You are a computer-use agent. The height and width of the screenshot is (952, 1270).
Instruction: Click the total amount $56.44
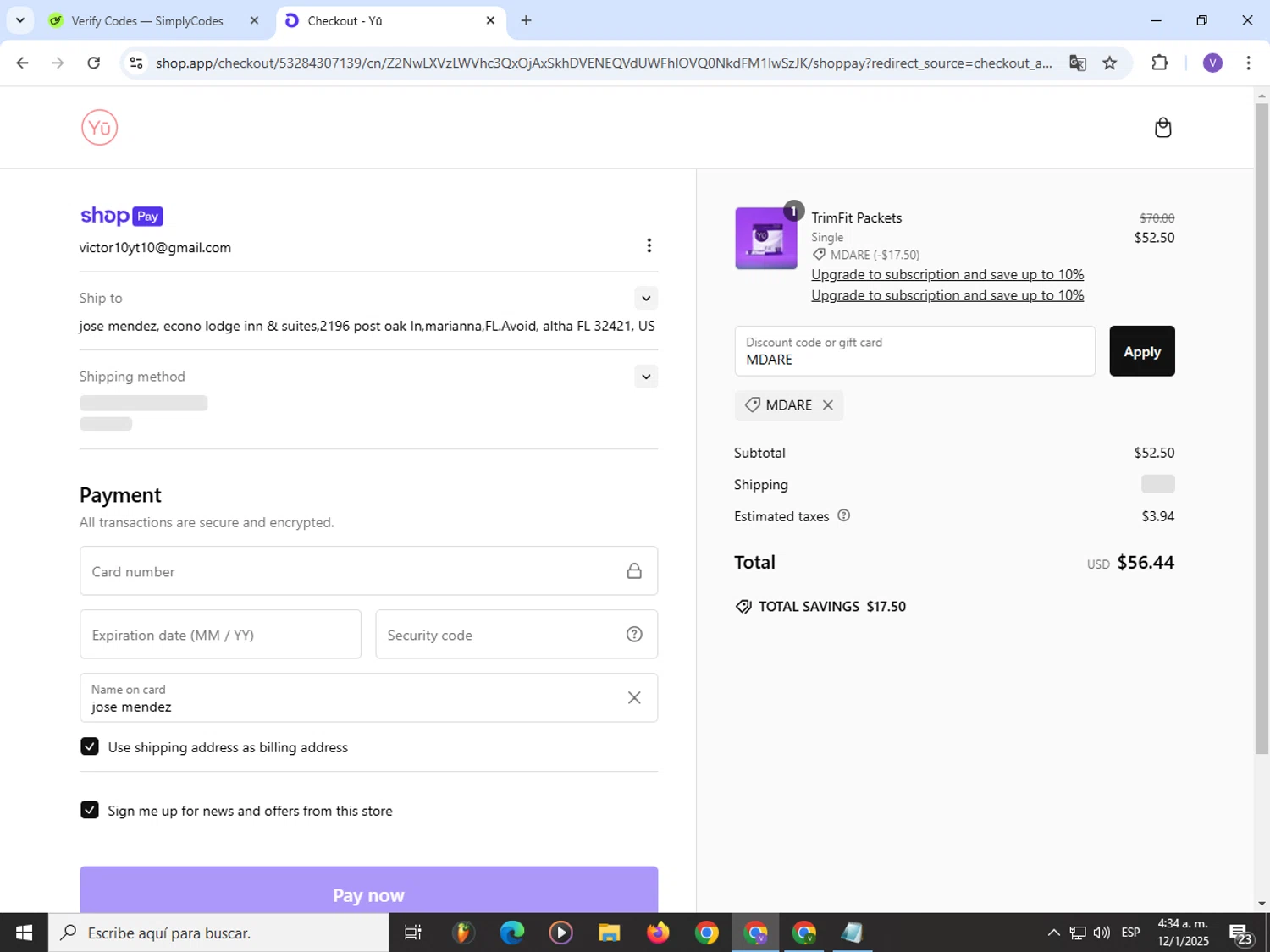click(x=1146, y=563)
